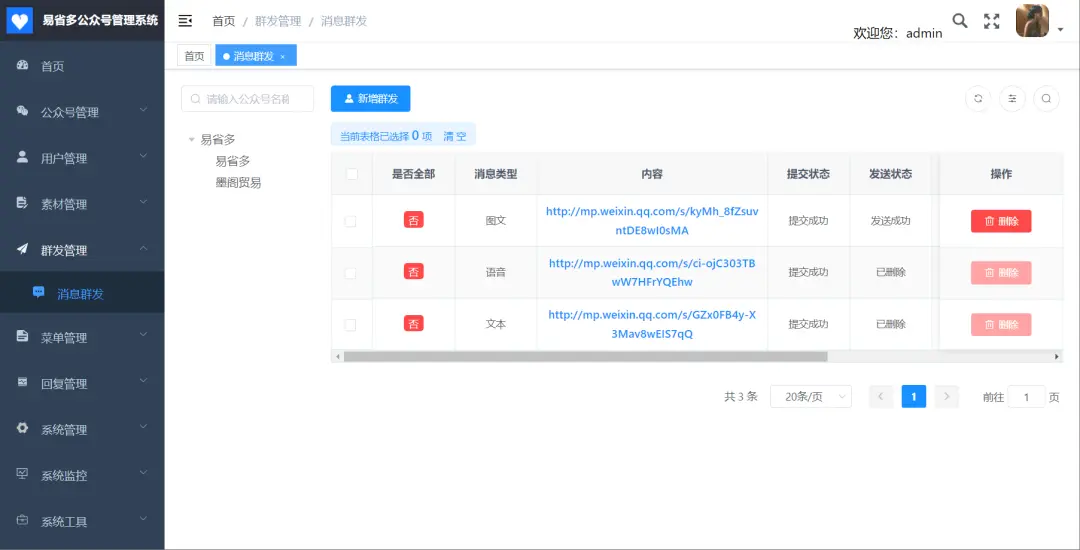
Task: Select the 墨阁贸易 tree node
Action: point(238,183)
